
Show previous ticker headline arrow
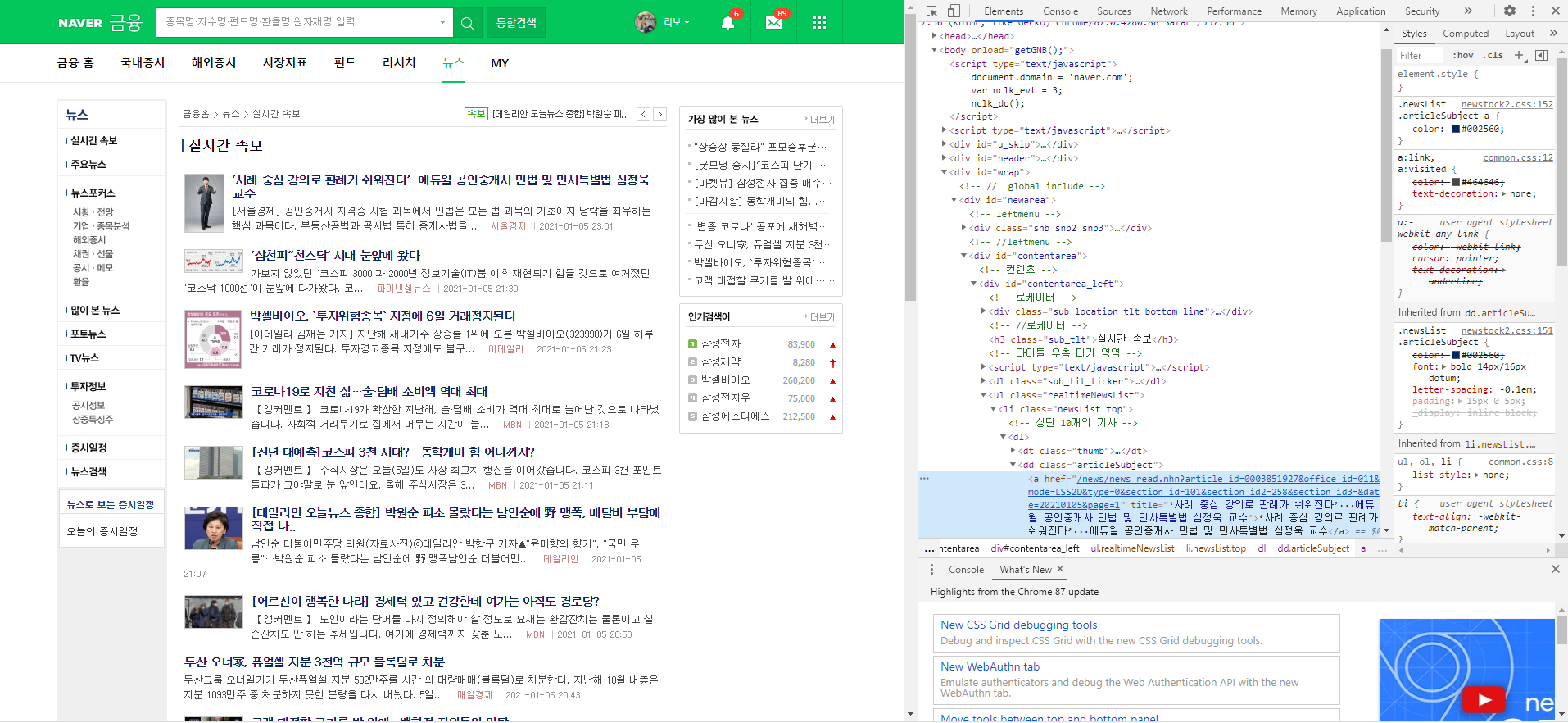[644, 114]
